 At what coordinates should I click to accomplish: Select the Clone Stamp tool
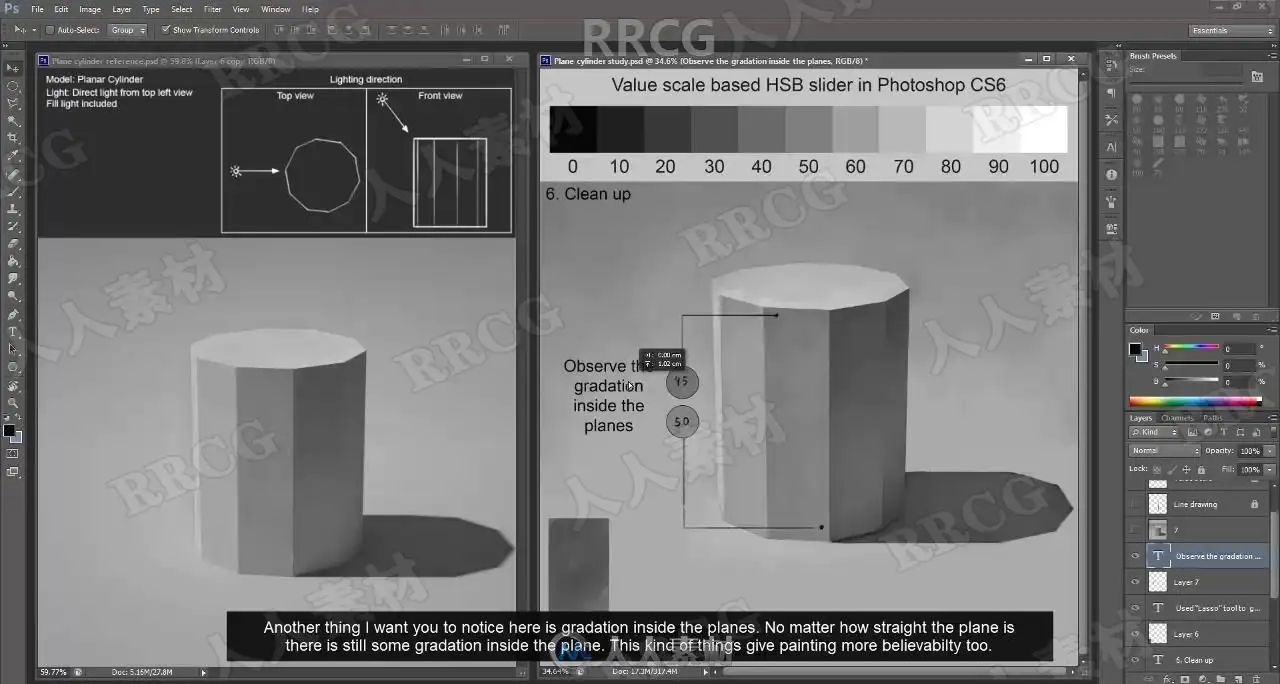click(13, 208)
